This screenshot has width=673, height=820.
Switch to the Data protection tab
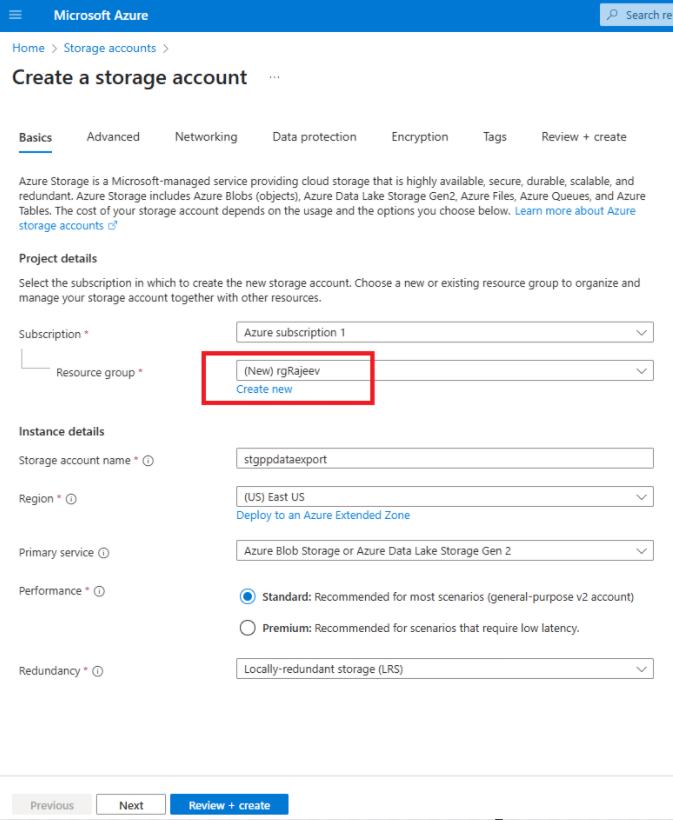click(314, 137)
